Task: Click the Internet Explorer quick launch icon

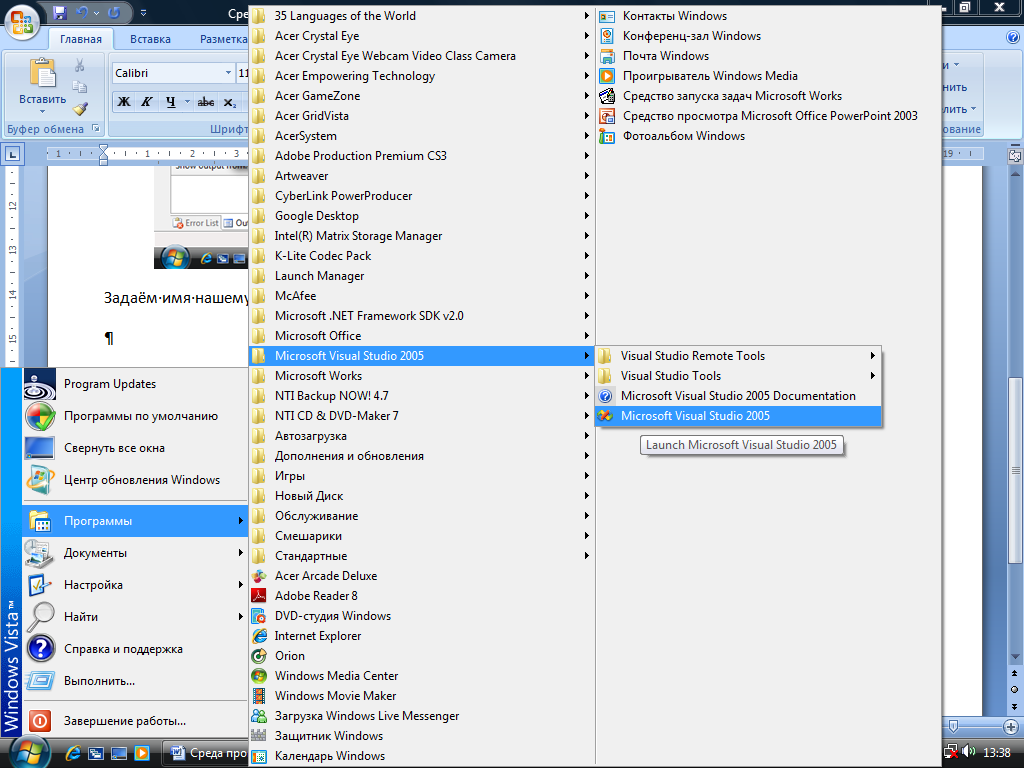Action: (73, 753)
